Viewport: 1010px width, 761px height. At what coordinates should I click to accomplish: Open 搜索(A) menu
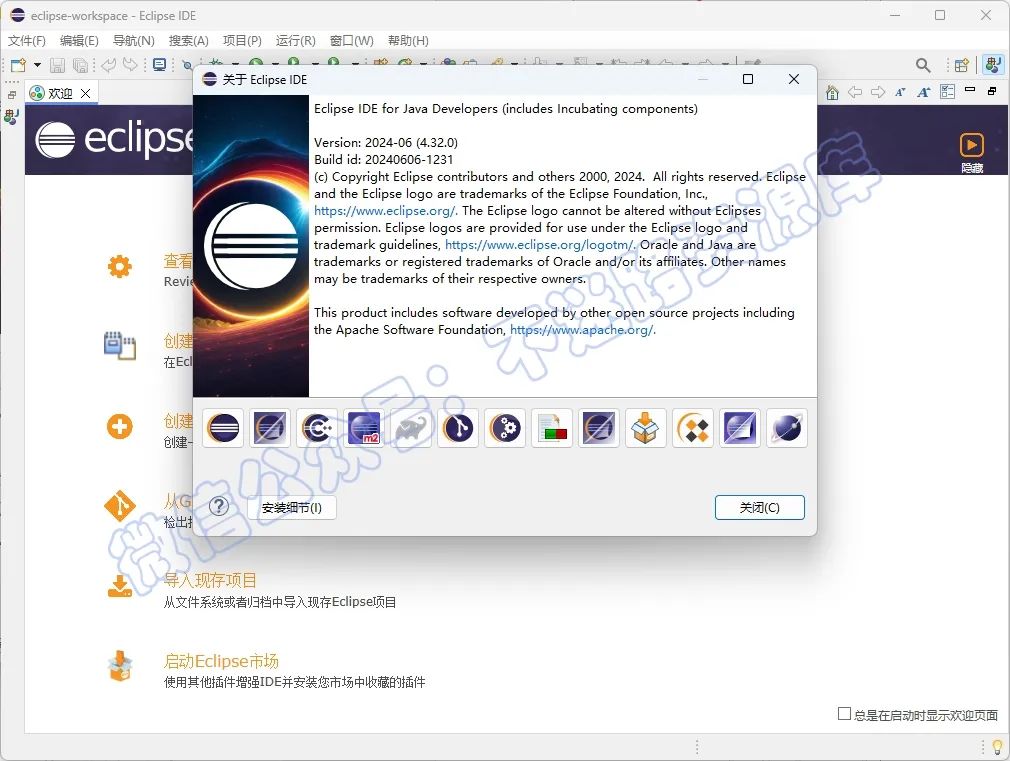(189, 41)
